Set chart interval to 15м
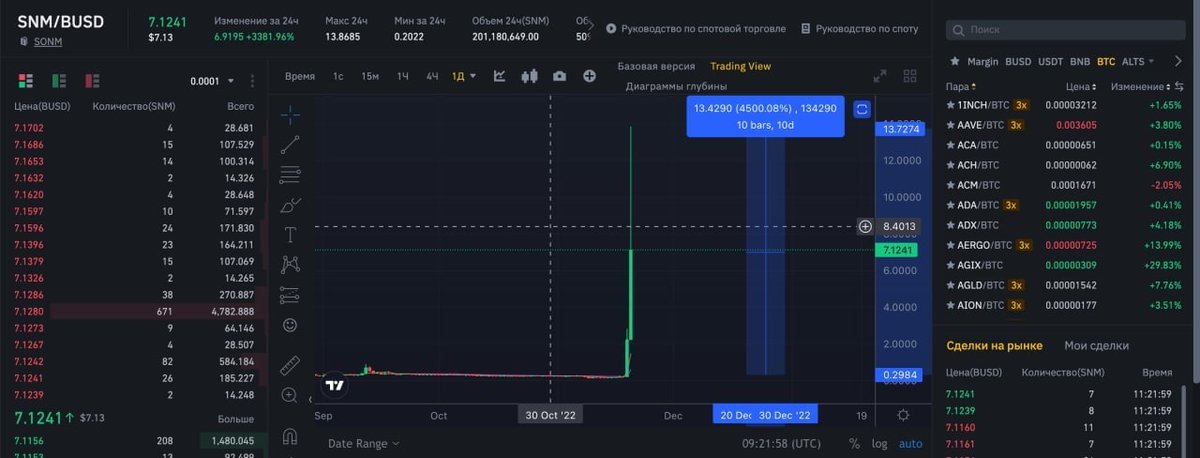 tap(370, 76)
